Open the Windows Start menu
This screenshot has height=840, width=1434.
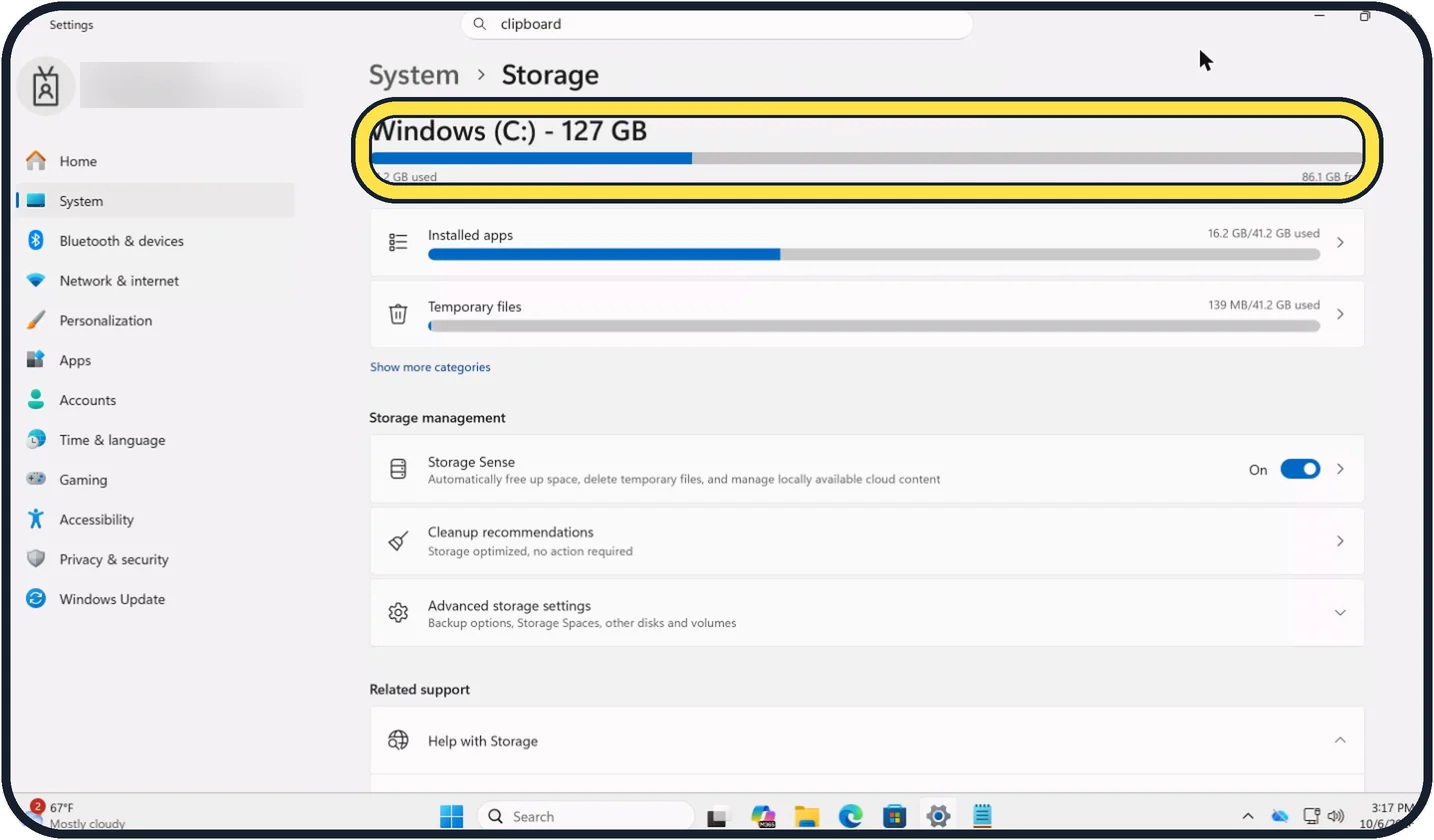tap(452, 816)
